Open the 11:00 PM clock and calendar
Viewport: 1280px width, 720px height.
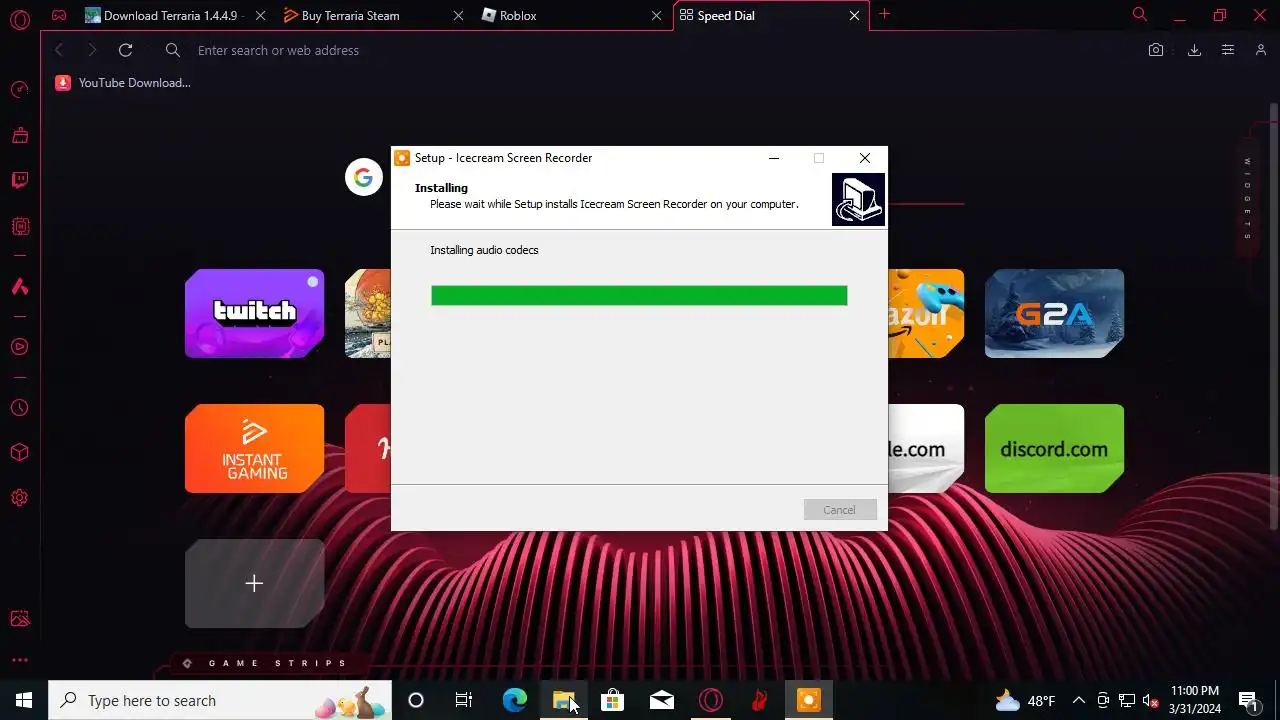[x=1195, y=700]
